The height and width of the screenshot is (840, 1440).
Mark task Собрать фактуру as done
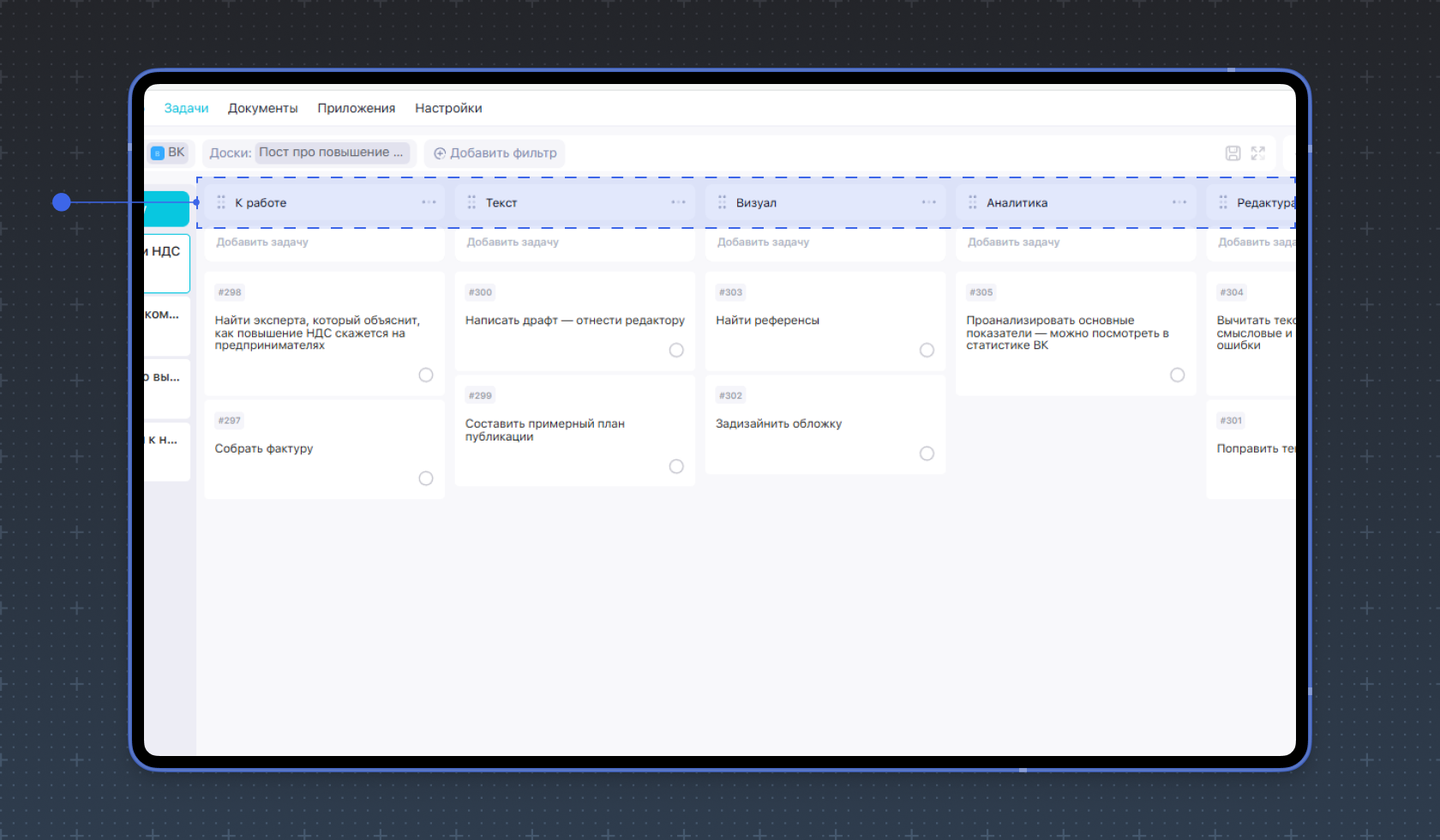[426, 478]
